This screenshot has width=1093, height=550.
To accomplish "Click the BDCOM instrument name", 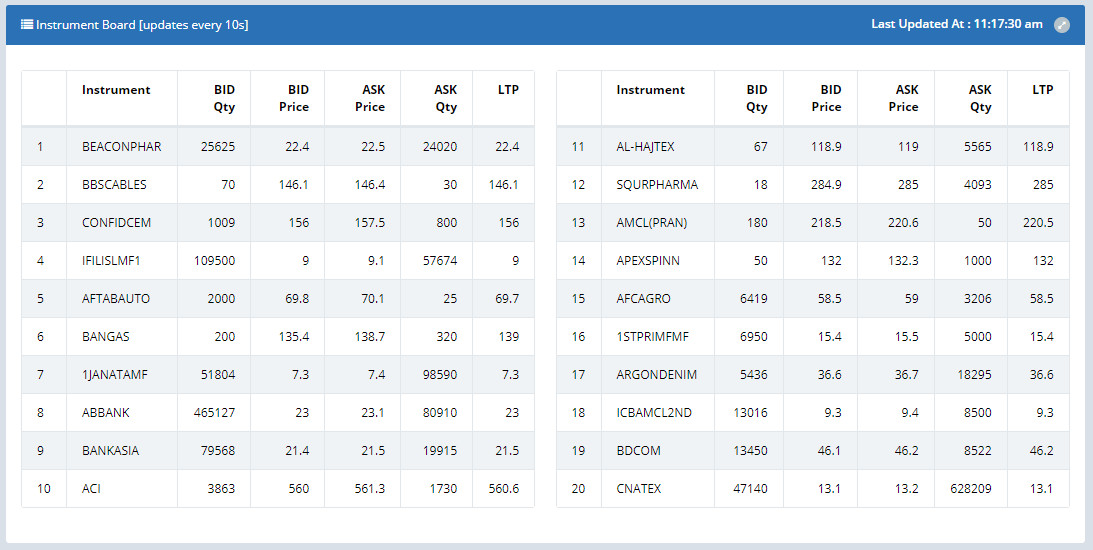I will (638, 451).
